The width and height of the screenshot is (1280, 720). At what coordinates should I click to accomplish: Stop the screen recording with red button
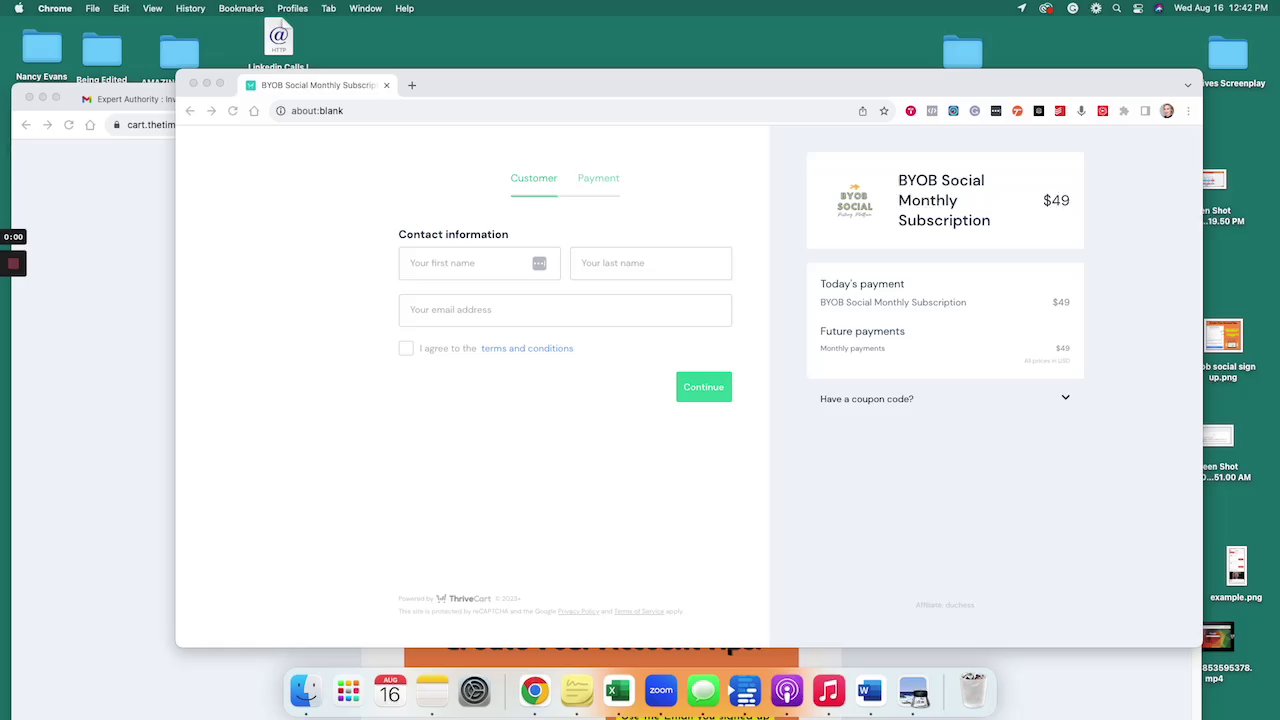pyautogui.click(x=13, y=264)
